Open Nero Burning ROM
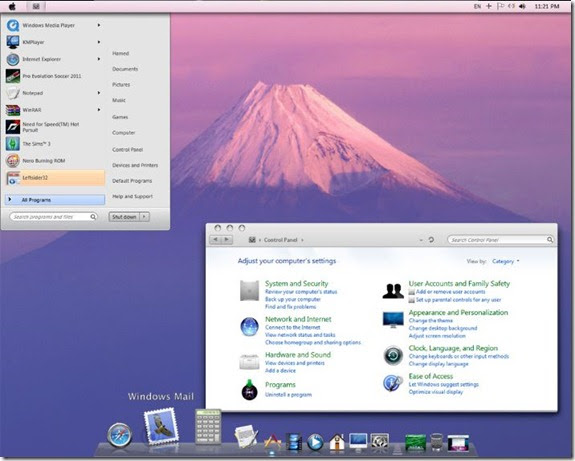The image size is (575, 461). [x=44, y=161]
